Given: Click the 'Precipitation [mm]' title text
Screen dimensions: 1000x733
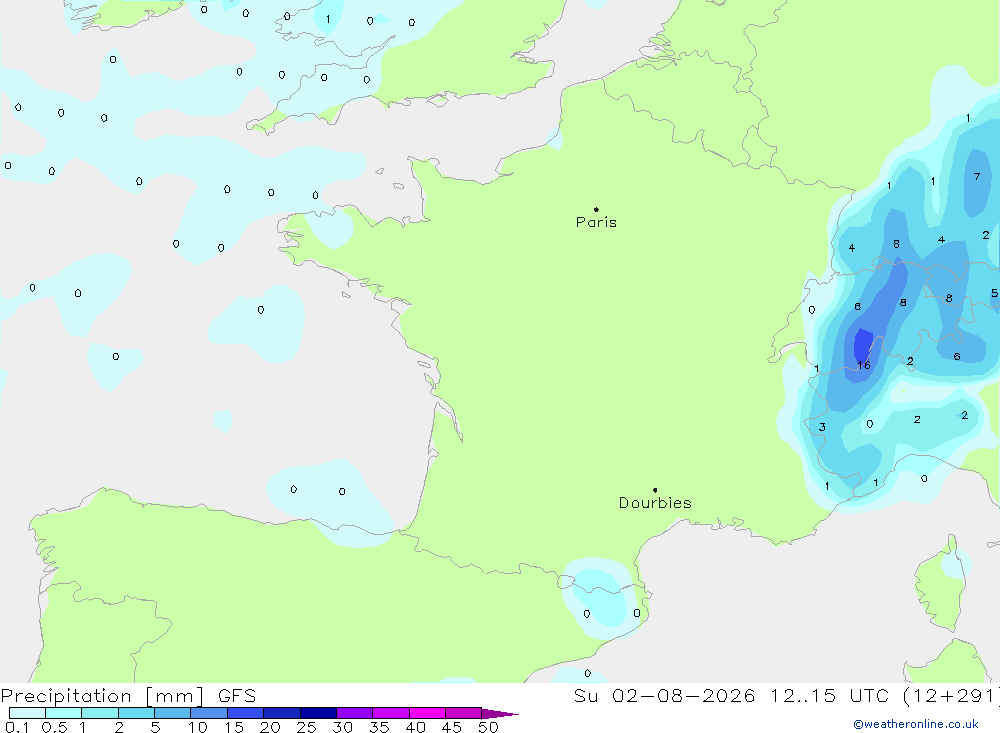Looking at the screenshot, I should point(102,695).
